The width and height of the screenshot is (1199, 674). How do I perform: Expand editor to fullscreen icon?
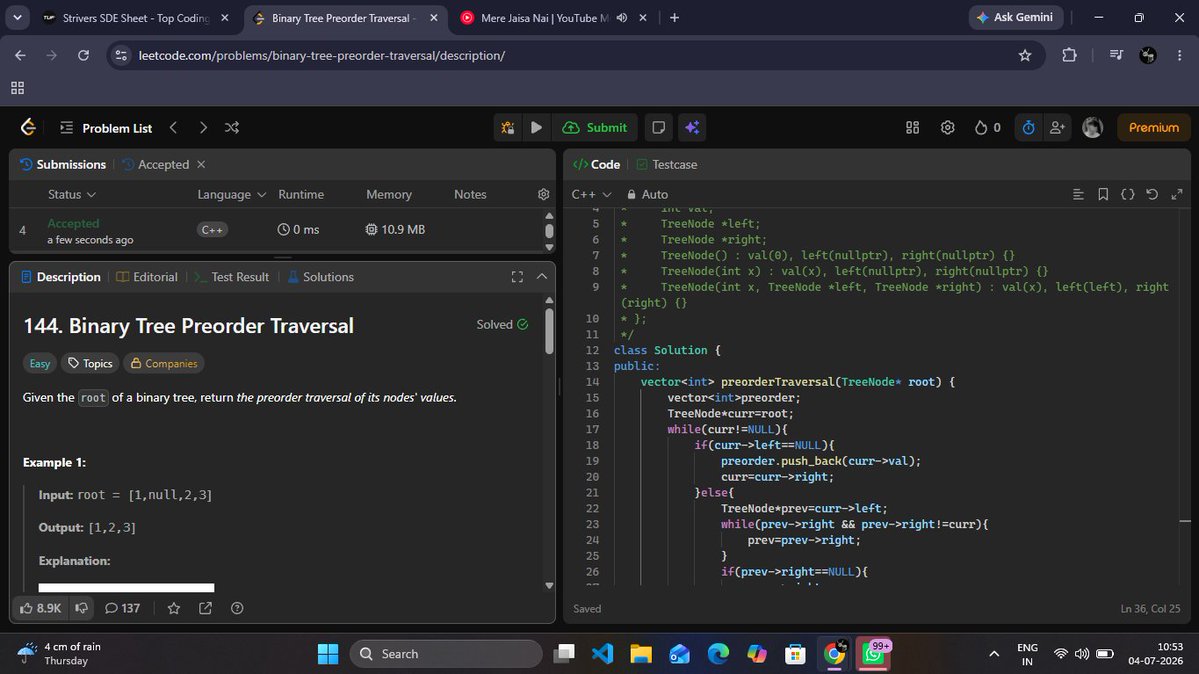(x=1177, y=194)
